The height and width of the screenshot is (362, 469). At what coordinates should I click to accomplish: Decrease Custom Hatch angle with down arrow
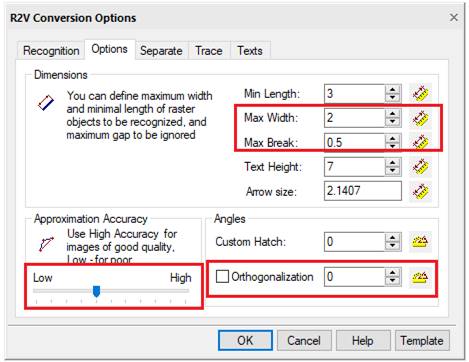point(393,246)
